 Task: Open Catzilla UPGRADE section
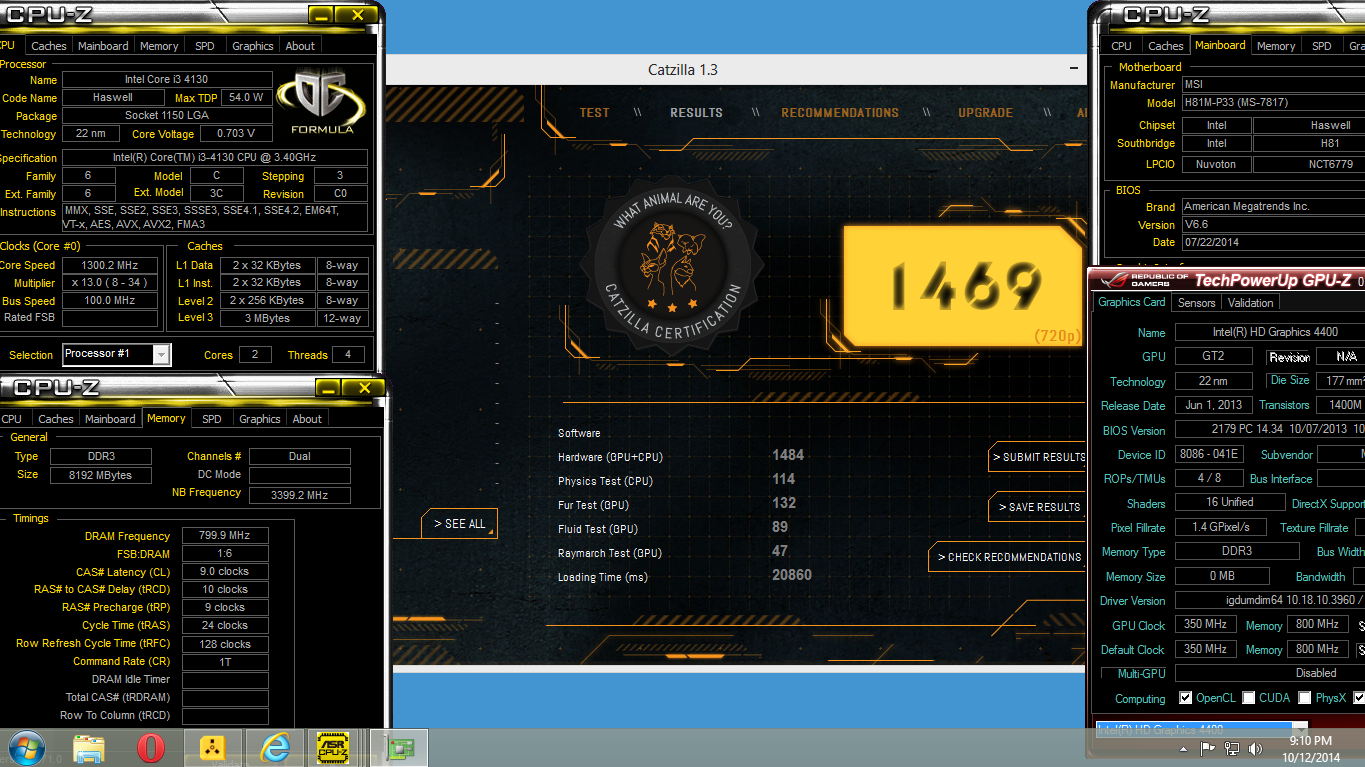tap(985, 113)
